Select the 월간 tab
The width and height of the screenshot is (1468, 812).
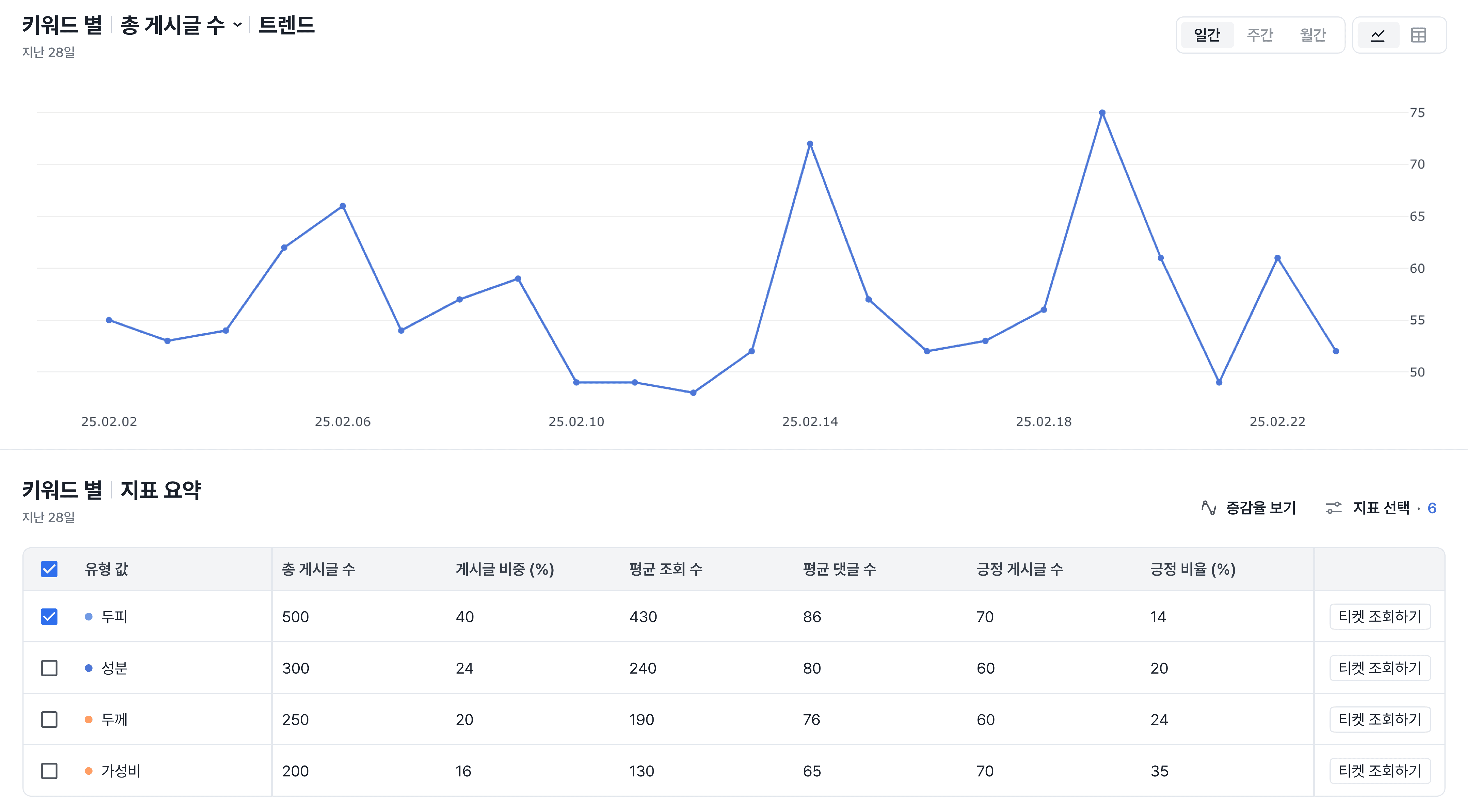[1313, 35]
